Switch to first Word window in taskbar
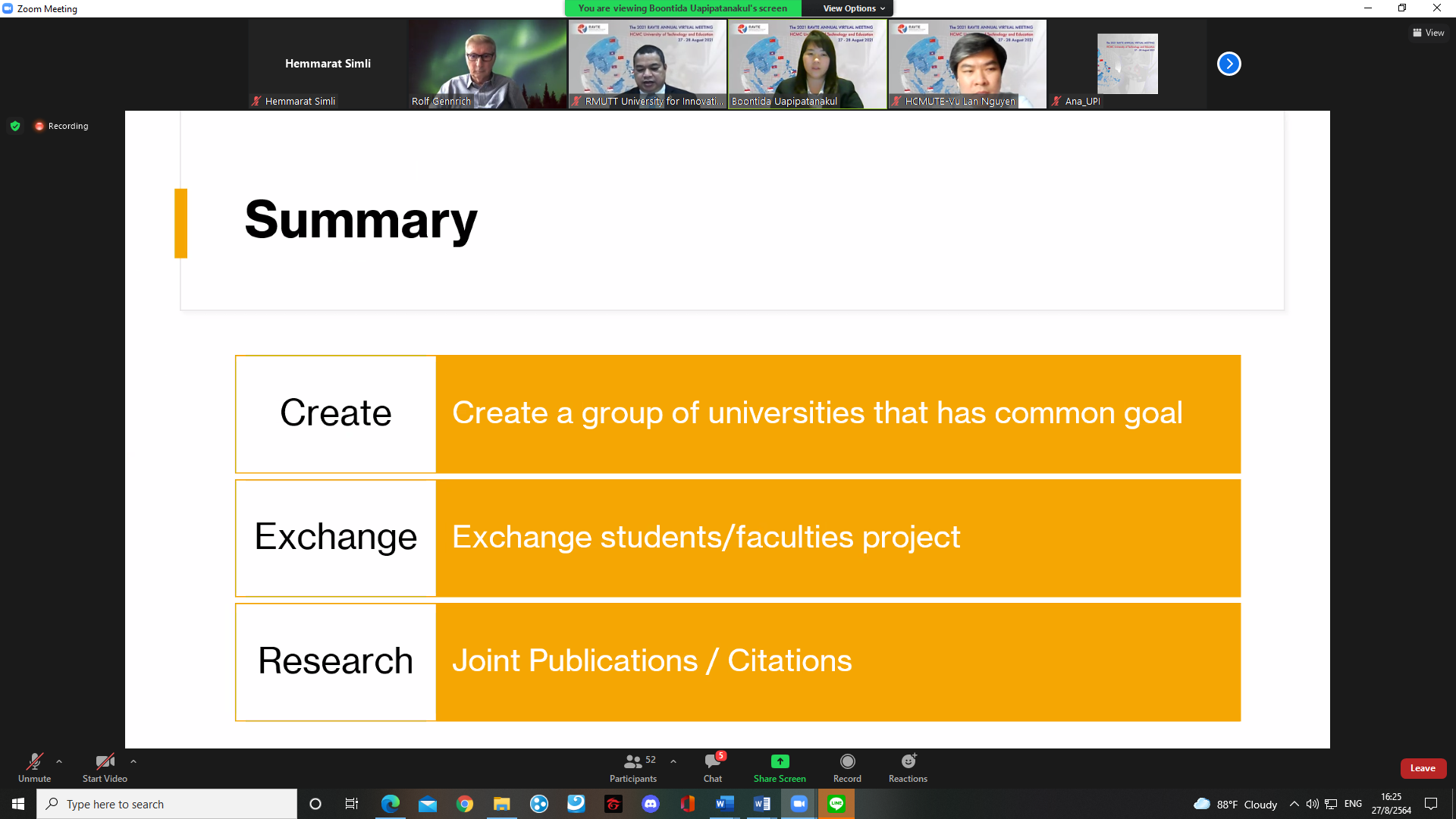 point(725,804)
